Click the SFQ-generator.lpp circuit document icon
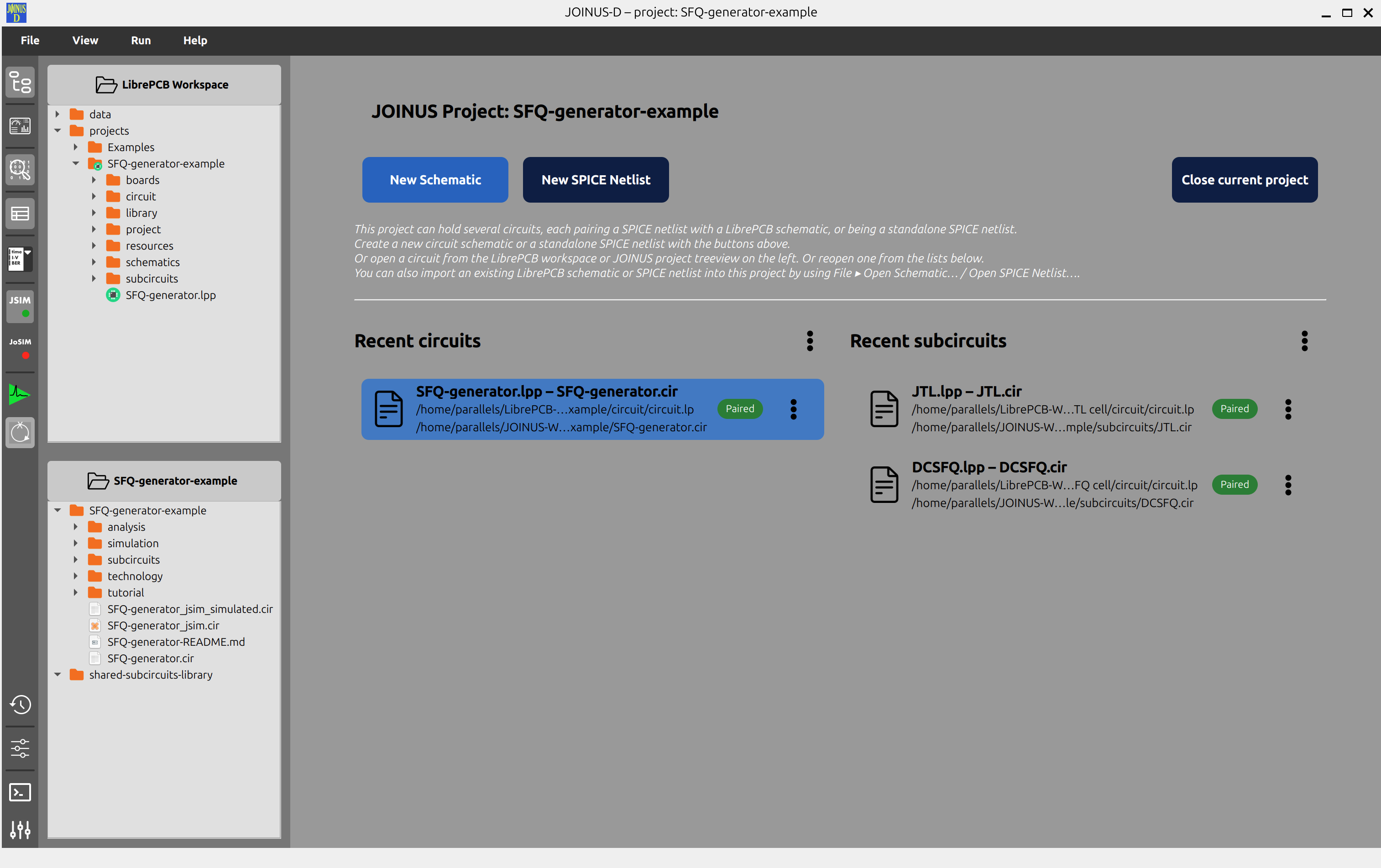Image resolution: width=1381 pixels, height=868 pixels. (x=388, y=409)
